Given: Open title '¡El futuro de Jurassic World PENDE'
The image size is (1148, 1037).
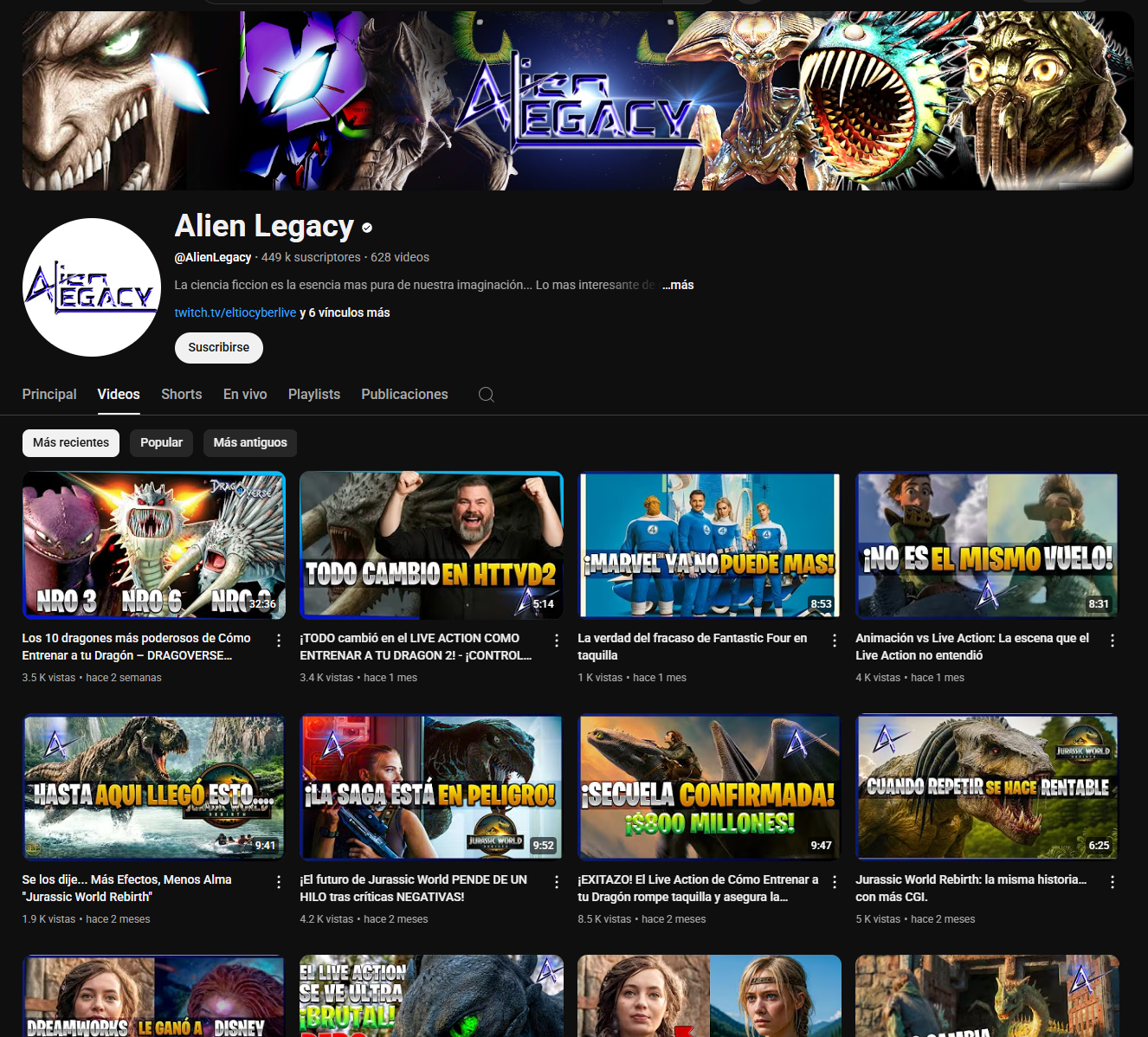Looking at the screenshot, I should pyautogui.click(x=414, y=888).
